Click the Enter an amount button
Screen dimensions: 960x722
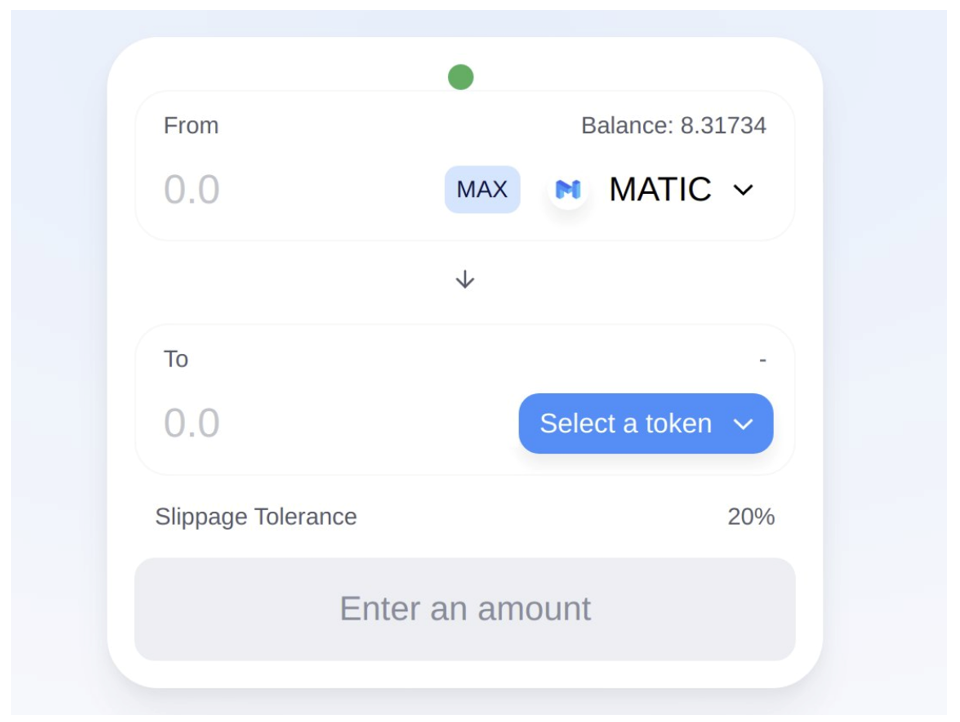[x=465, y=609]
